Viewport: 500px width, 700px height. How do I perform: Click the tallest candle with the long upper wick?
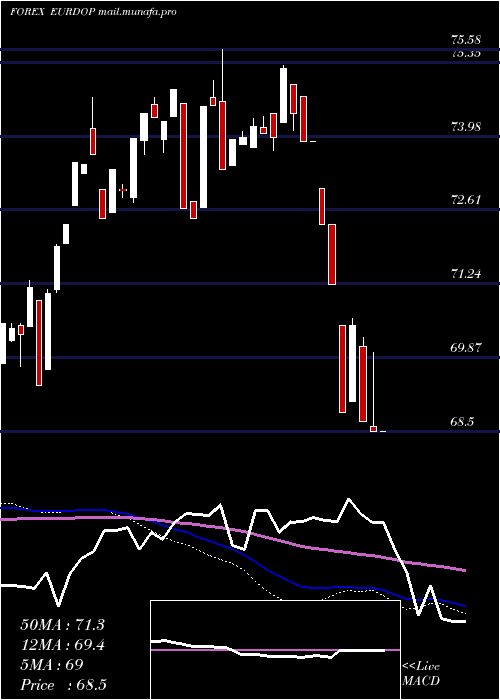tap(222, 109)
